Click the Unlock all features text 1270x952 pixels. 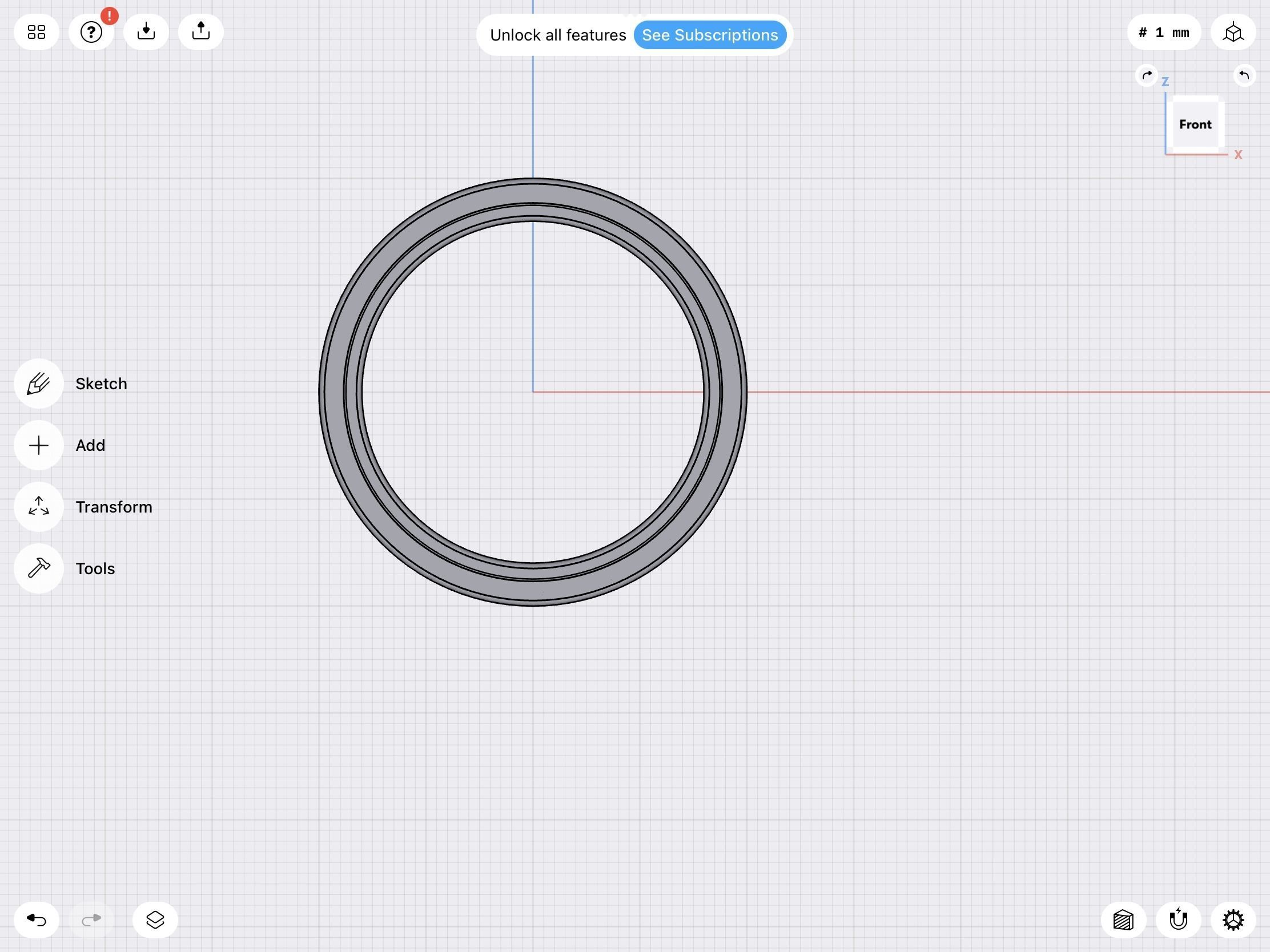click(x=557, y=35)
